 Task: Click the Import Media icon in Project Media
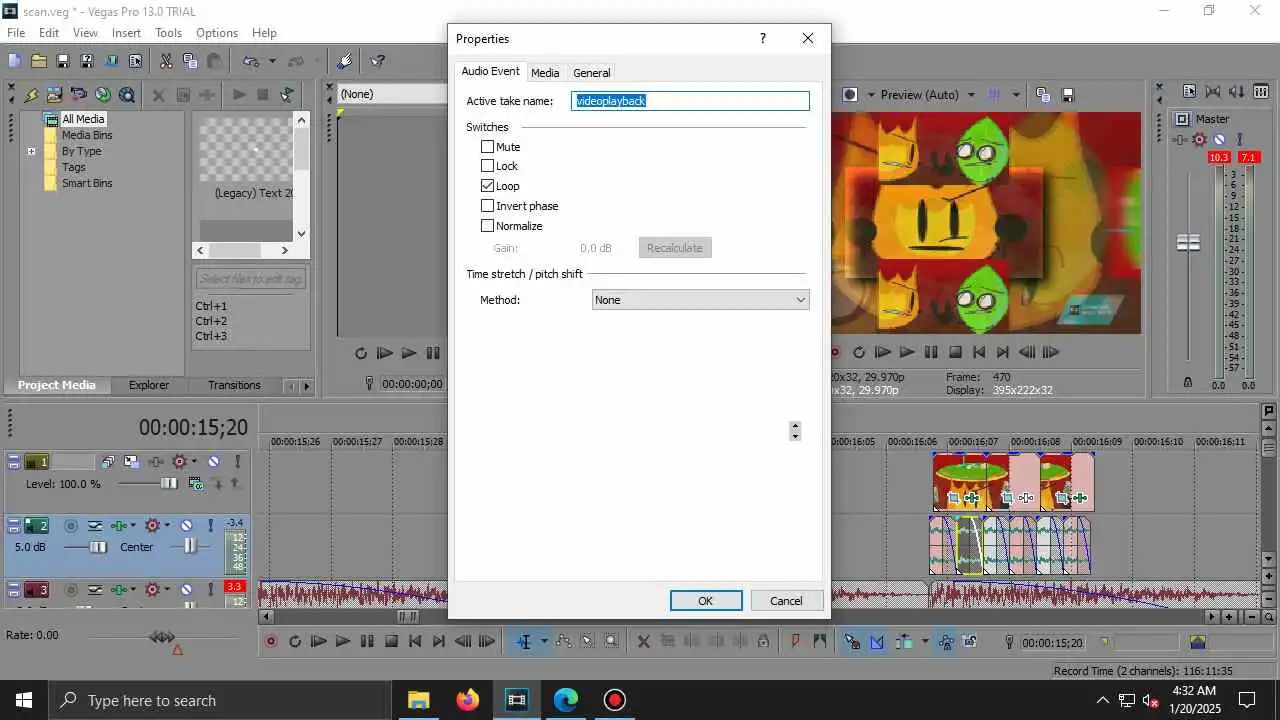55,95
